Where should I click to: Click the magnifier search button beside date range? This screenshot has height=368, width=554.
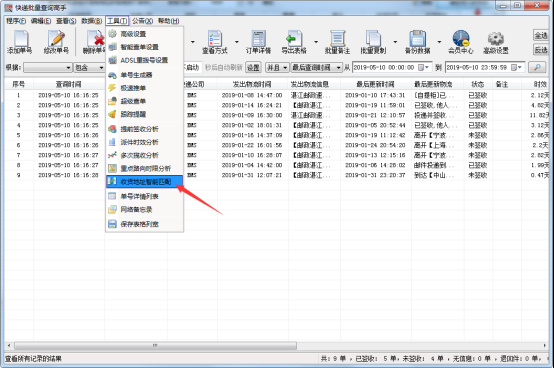click(x=537, y=67)
